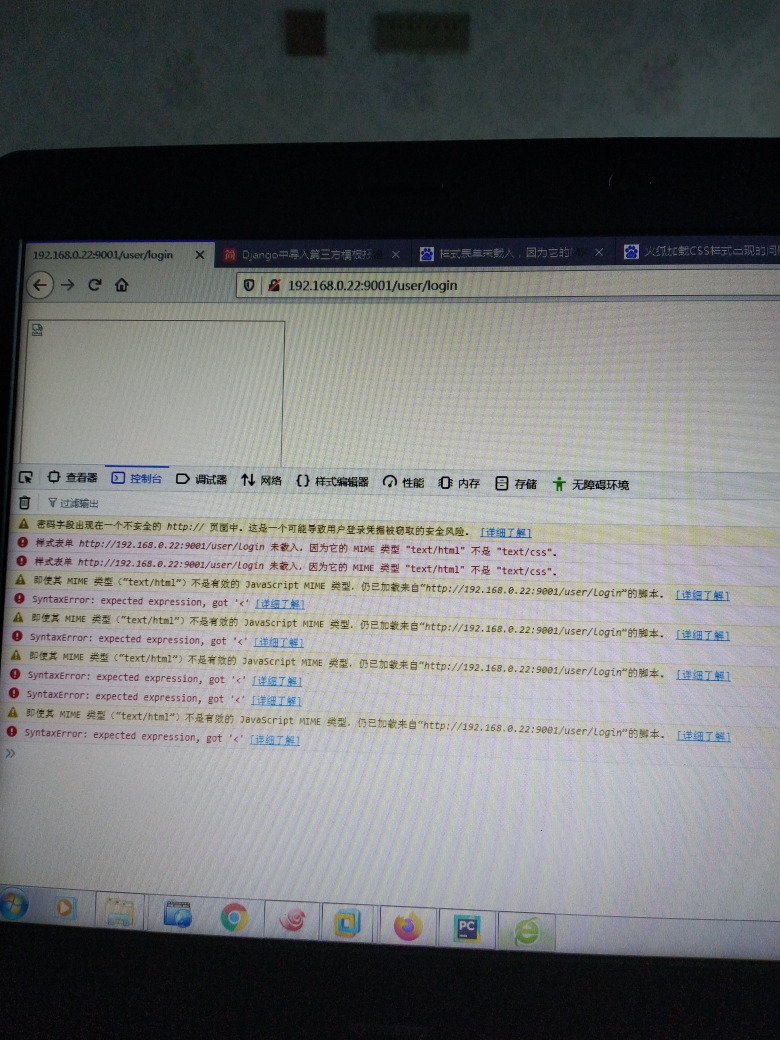Open the 网络 network panel

(262, 480)
